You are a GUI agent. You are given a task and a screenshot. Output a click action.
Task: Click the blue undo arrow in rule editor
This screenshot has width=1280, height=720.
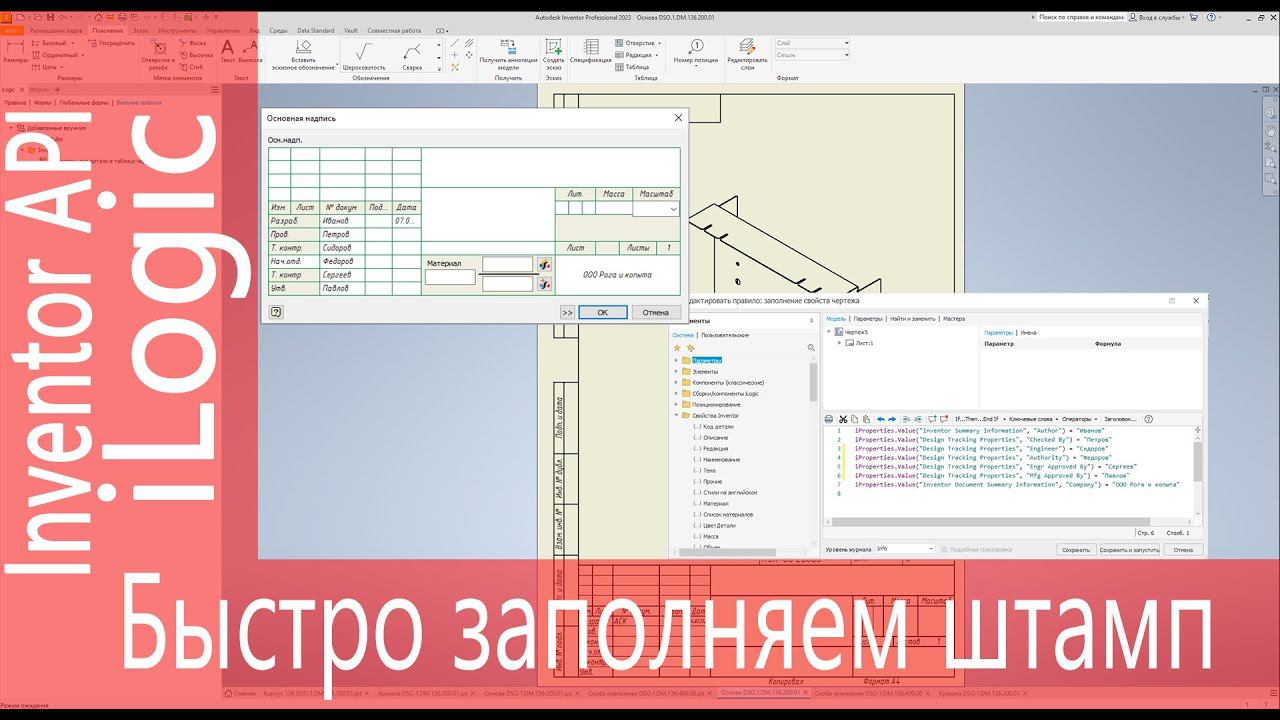click(881, 419)
